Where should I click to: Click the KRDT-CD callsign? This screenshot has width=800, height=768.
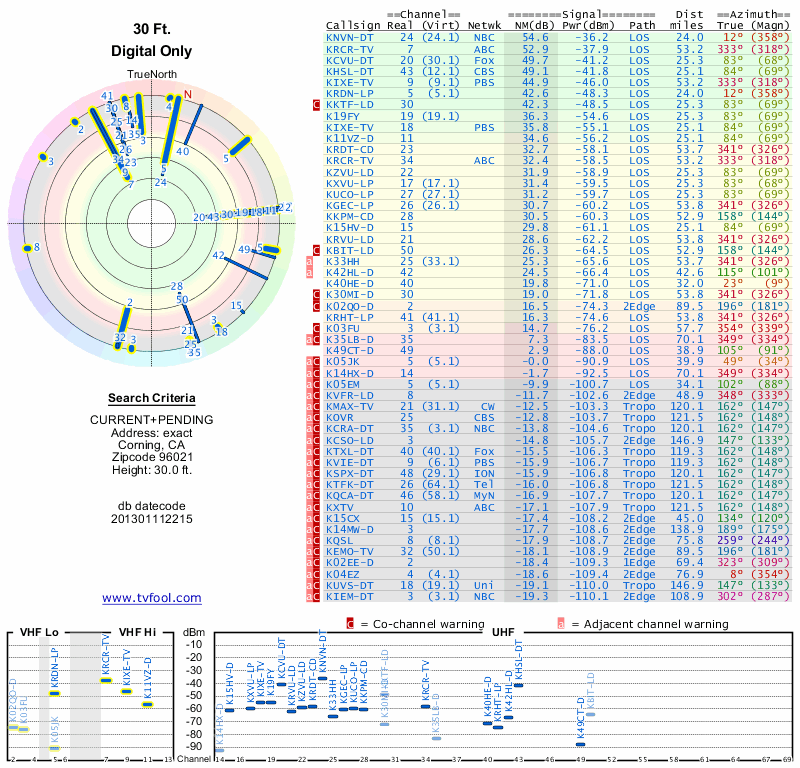click(x=349, y=150)
